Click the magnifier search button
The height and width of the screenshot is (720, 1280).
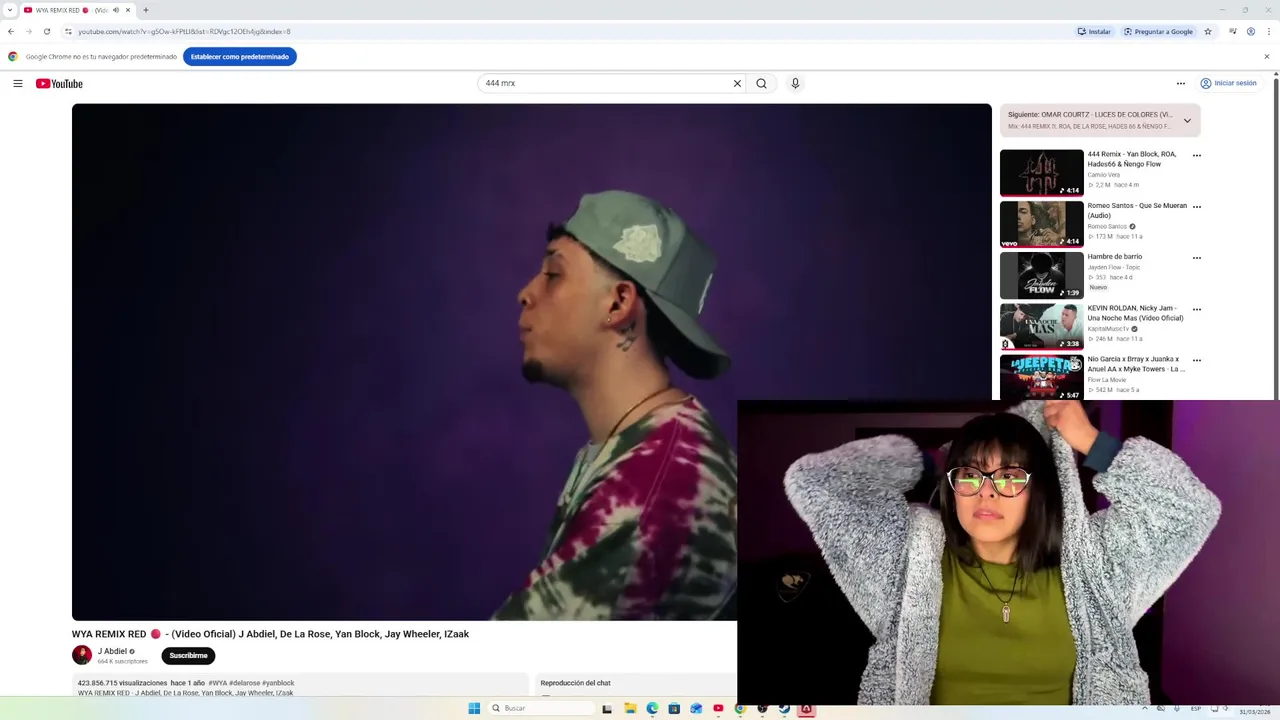pos(761,84)
